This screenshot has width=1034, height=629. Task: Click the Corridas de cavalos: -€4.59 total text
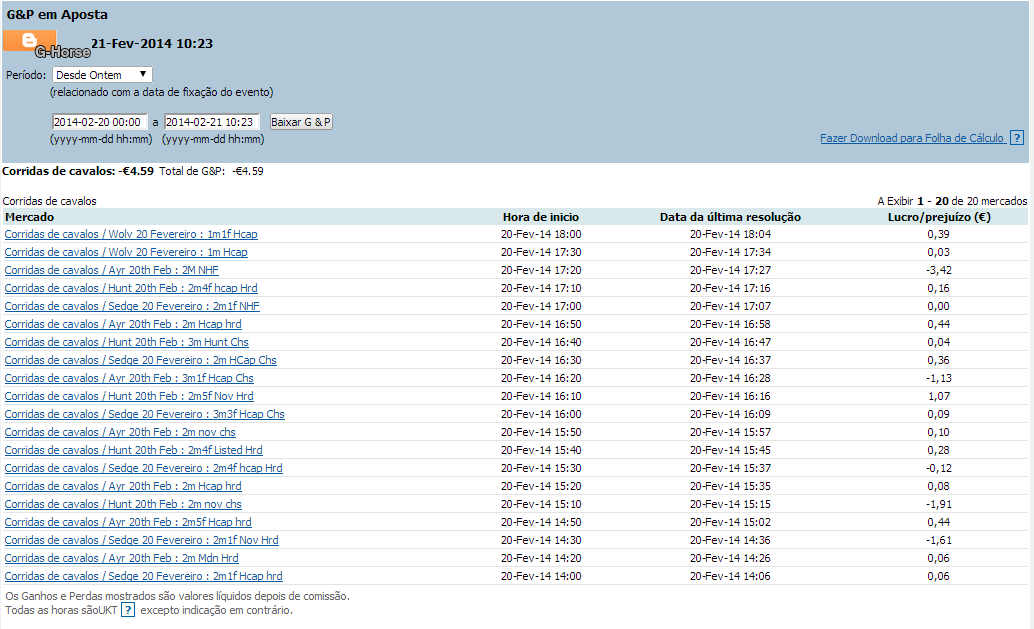(x=78, y=171)
